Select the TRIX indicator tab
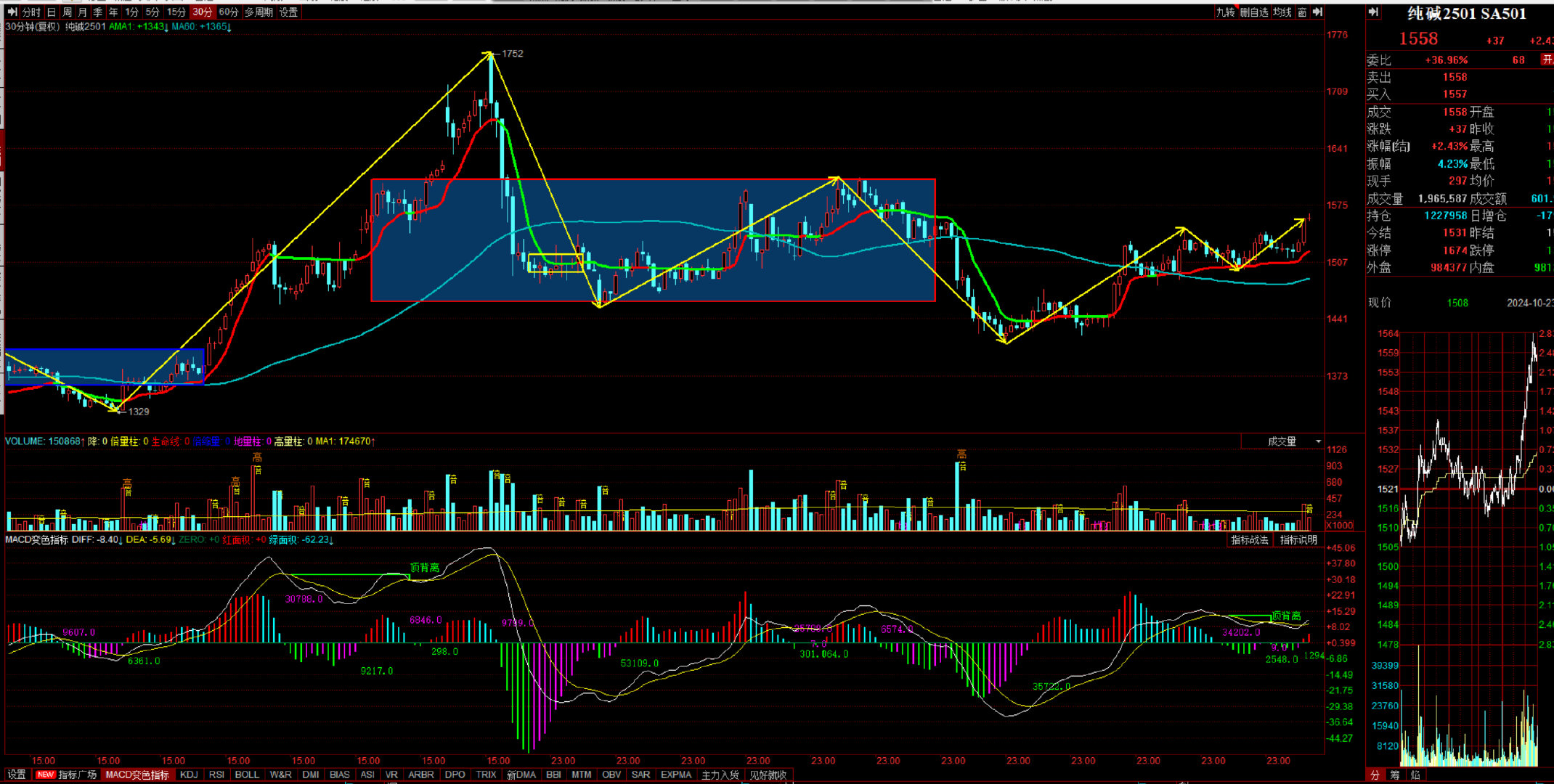1554x784 pixels. [486, 775]
